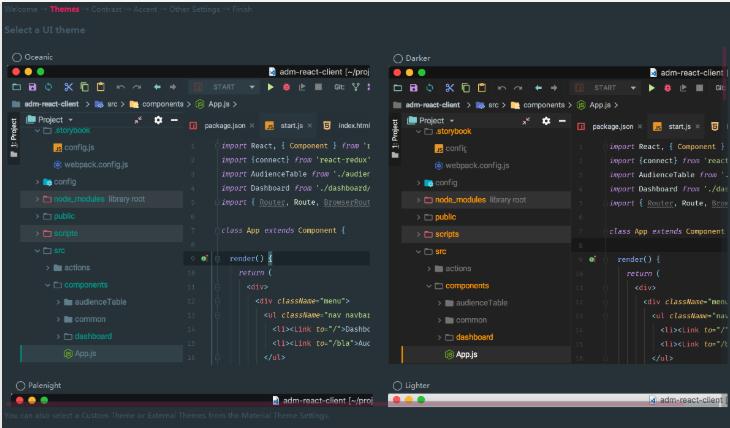Open the START run configuration dropdown in Darker preview
Viewport: 730px width, 428px height.
[x=605, y=88]
